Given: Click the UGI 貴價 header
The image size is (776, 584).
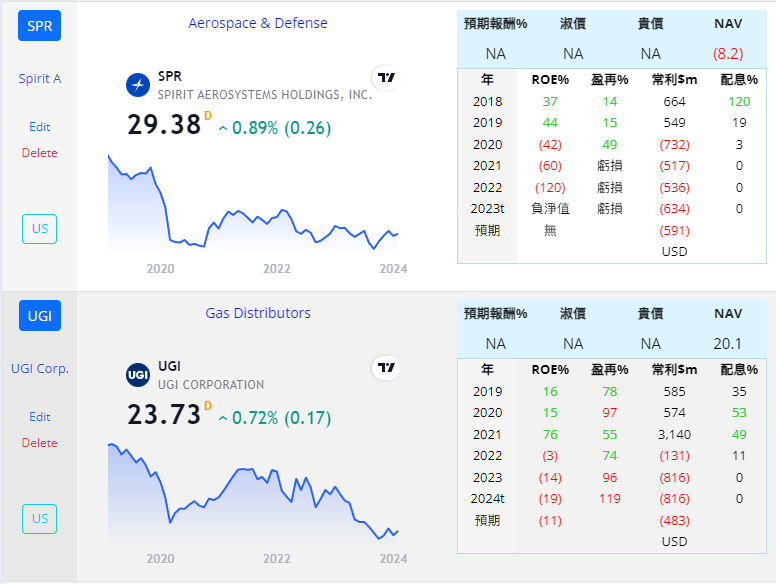Looking at the screenshot, I should point(650,313).
